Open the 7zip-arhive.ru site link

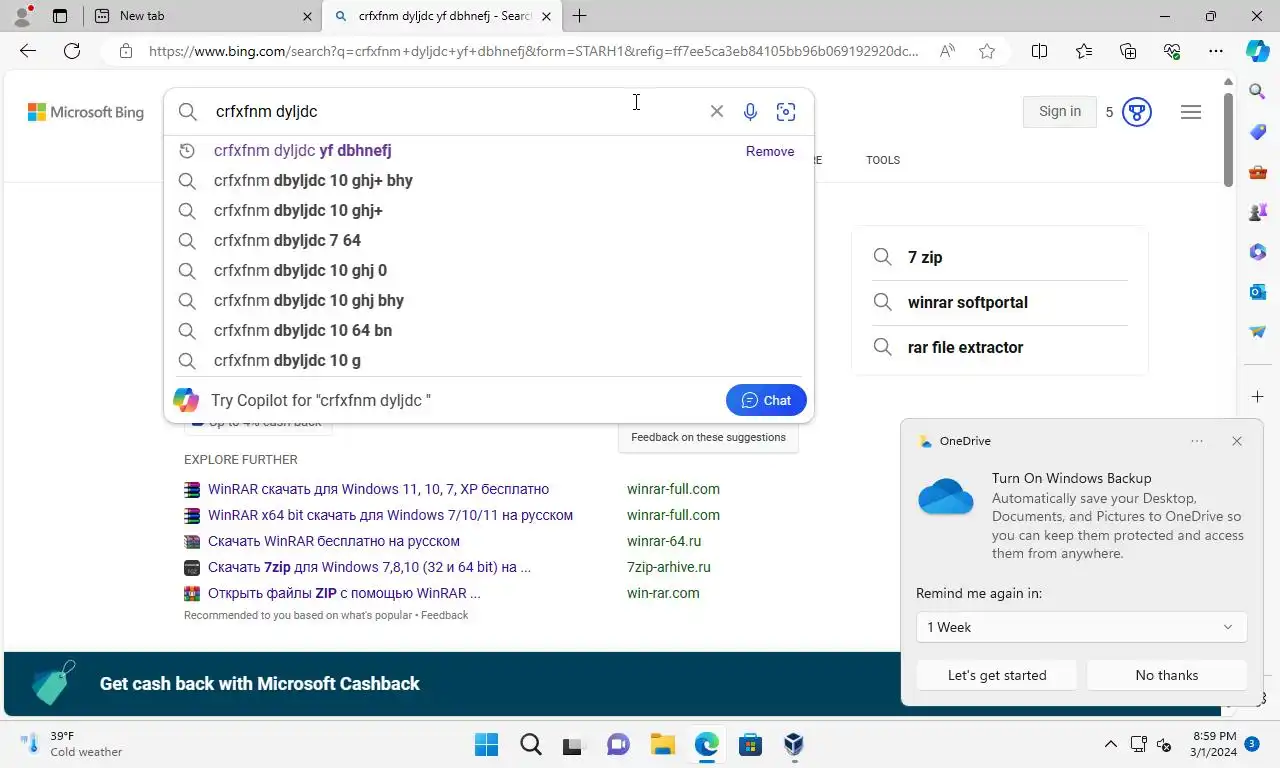[x=669, y=567]
